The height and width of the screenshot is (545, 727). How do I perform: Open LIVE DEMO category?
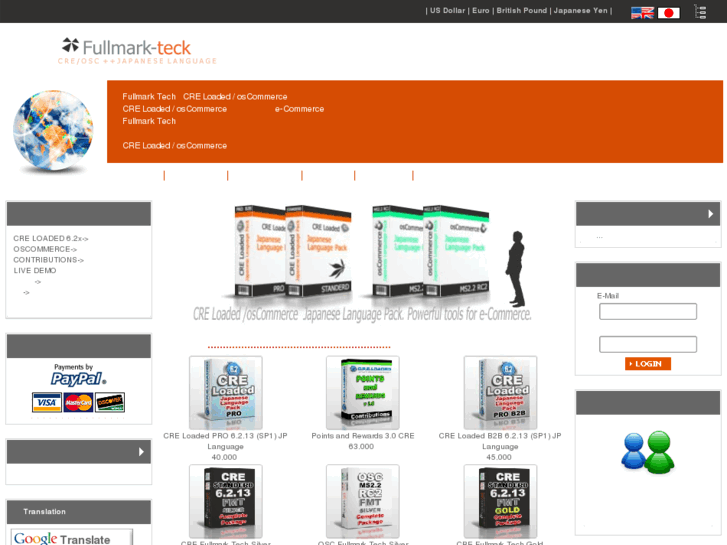(35, 270)
